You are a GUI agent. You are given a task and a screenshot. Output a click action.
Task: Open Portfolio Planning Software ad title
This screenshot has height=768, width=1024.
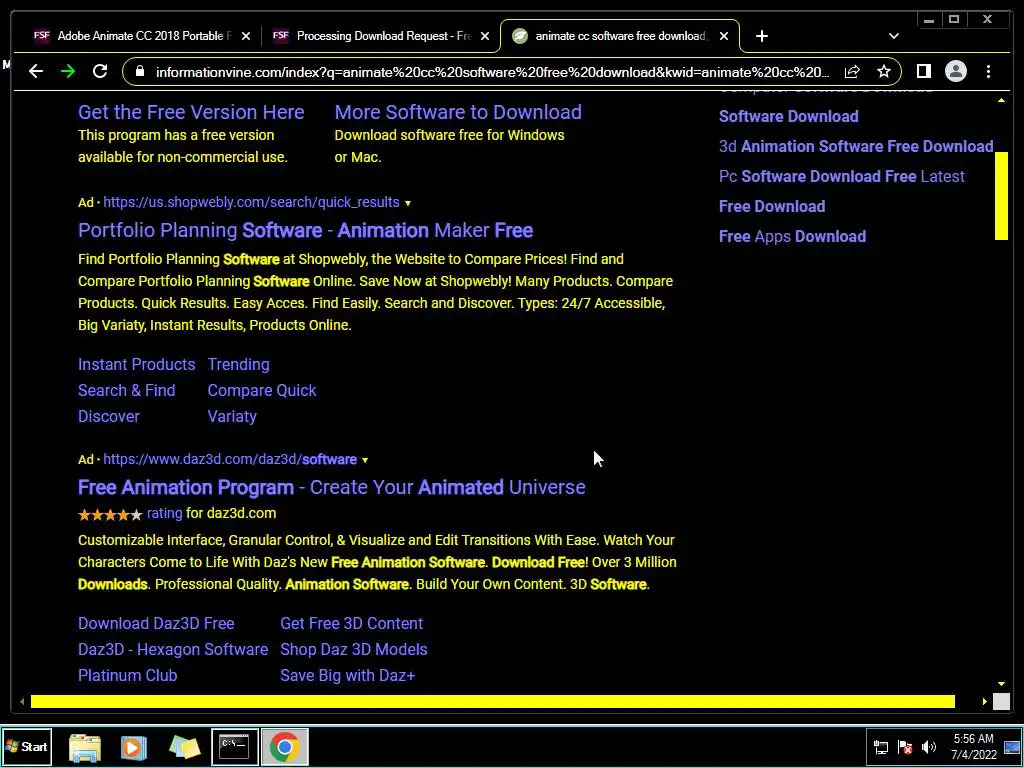coord(305,230)
